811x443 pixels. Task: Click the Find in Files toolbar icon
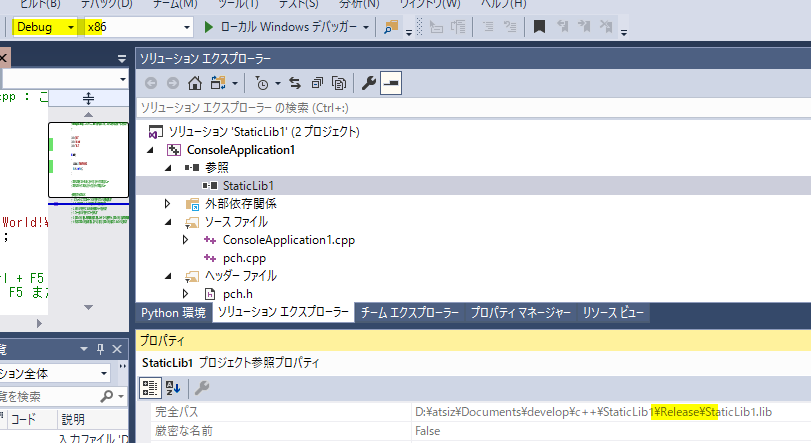click(x=391, y=27)
